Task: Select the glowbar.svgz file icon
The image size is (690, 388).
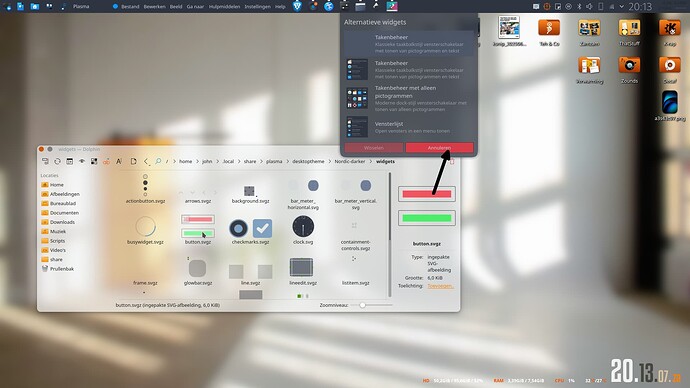Action: pyautogui.click(x=198, y=268)
